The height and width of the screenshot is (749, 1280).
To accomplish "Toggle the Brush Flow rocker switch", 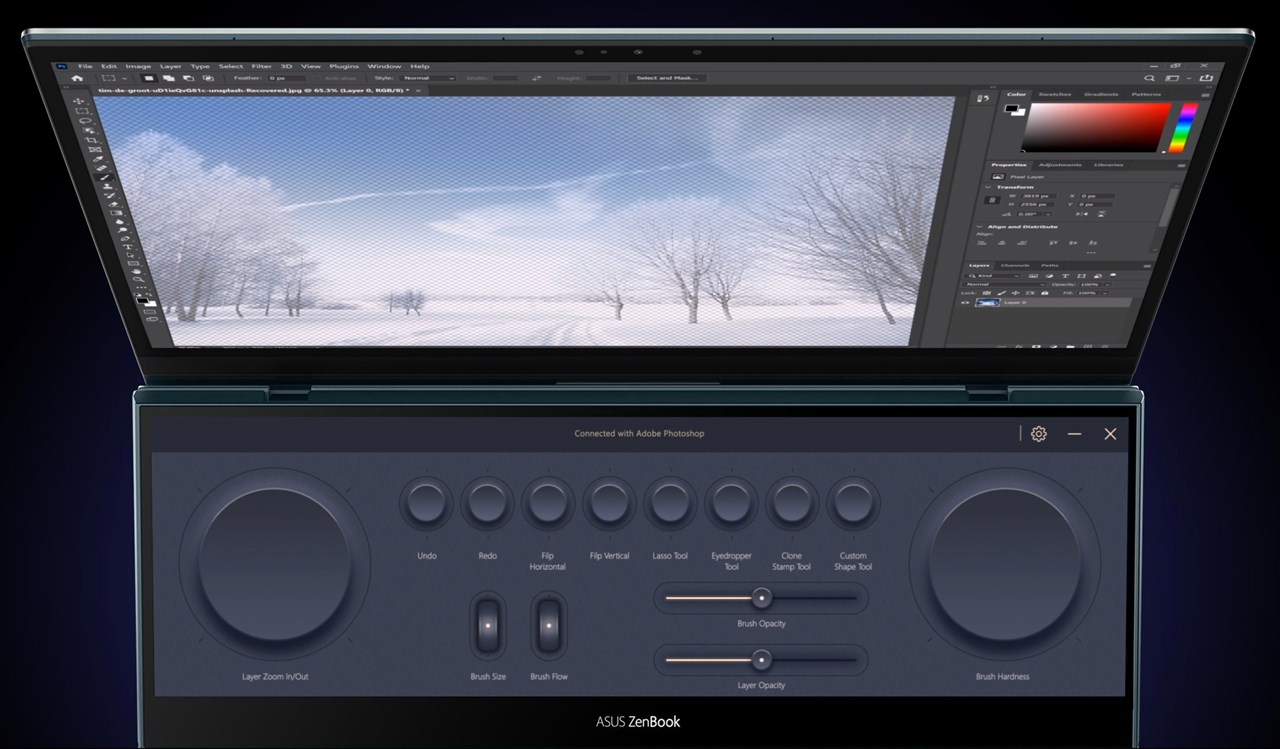I will (x=548, y=625).
